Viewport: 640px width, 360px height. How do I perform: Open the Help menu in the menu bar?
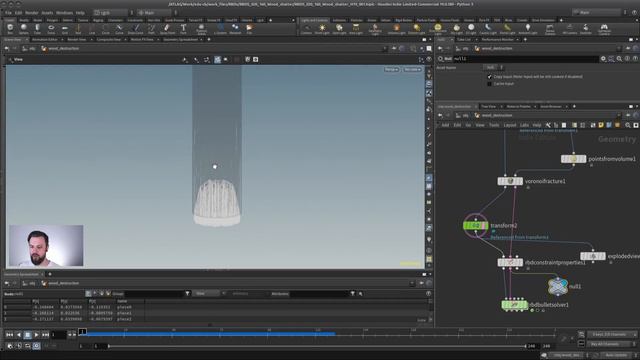(80, 13)
